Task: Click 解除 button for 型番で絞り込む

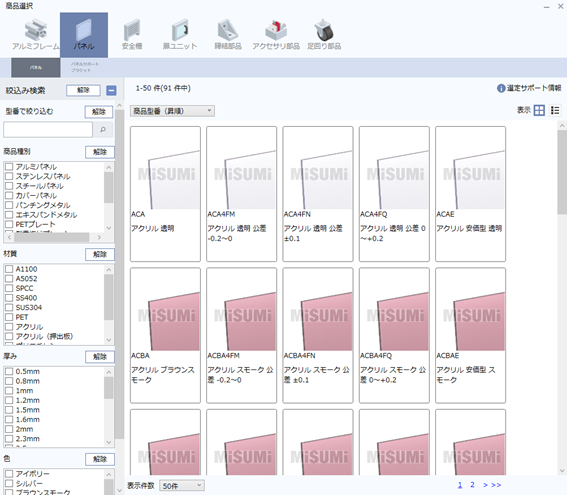Action: [99, 112]
